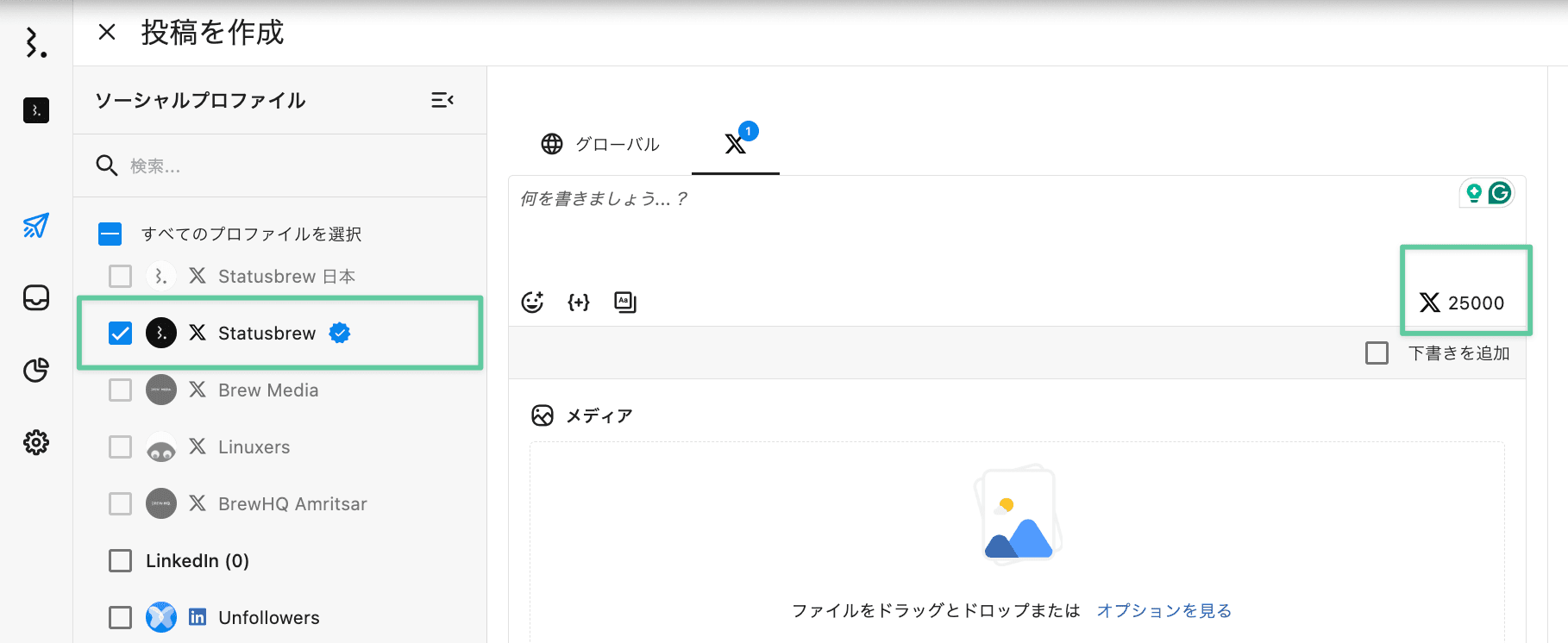The image size is (1568, 643).
Task: Open the emoji picker in composer
Action: click(532, 303)
